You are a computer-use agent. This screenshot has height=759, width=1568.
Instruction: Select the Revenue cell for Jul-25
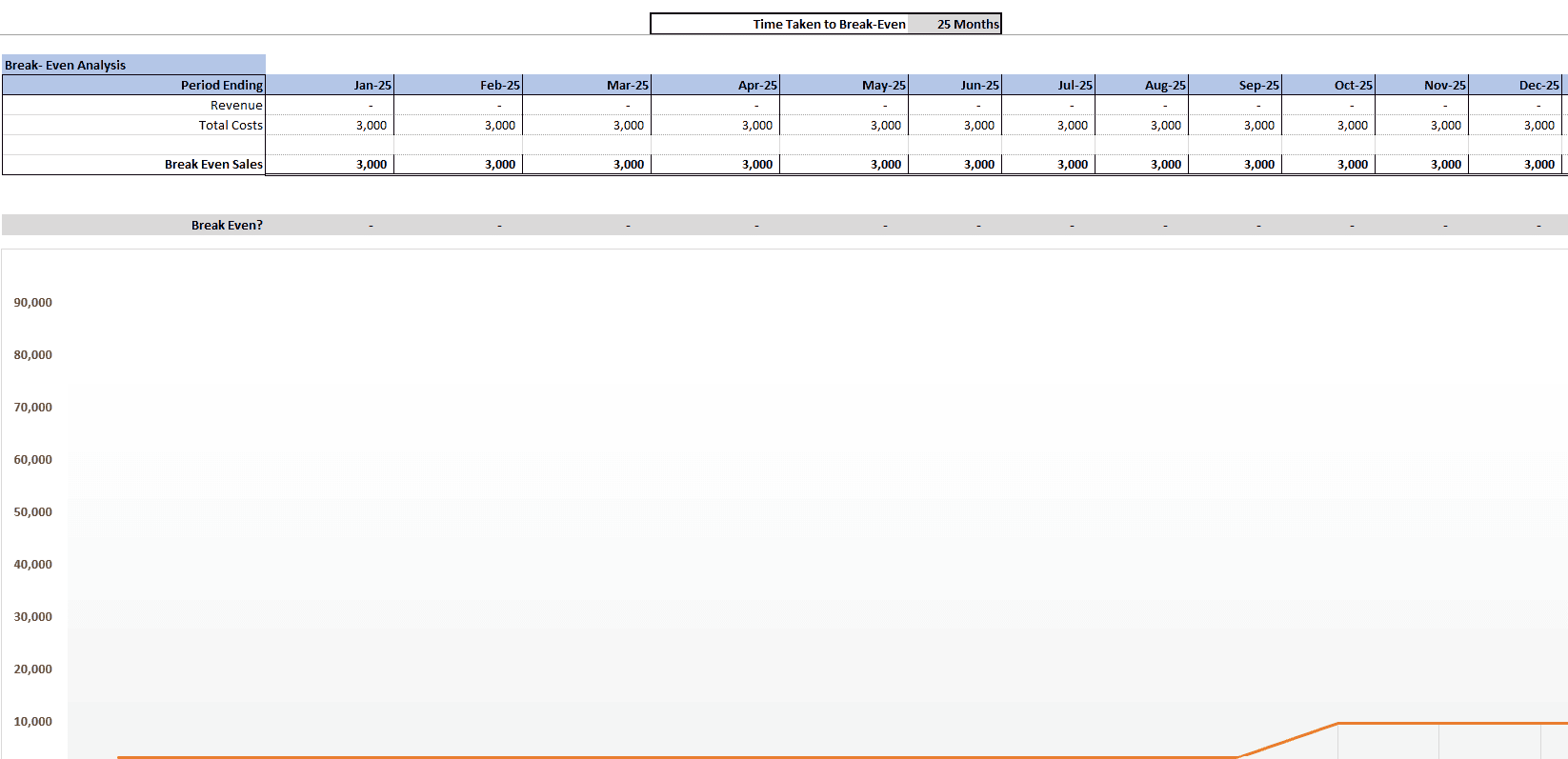[1049, 105]
